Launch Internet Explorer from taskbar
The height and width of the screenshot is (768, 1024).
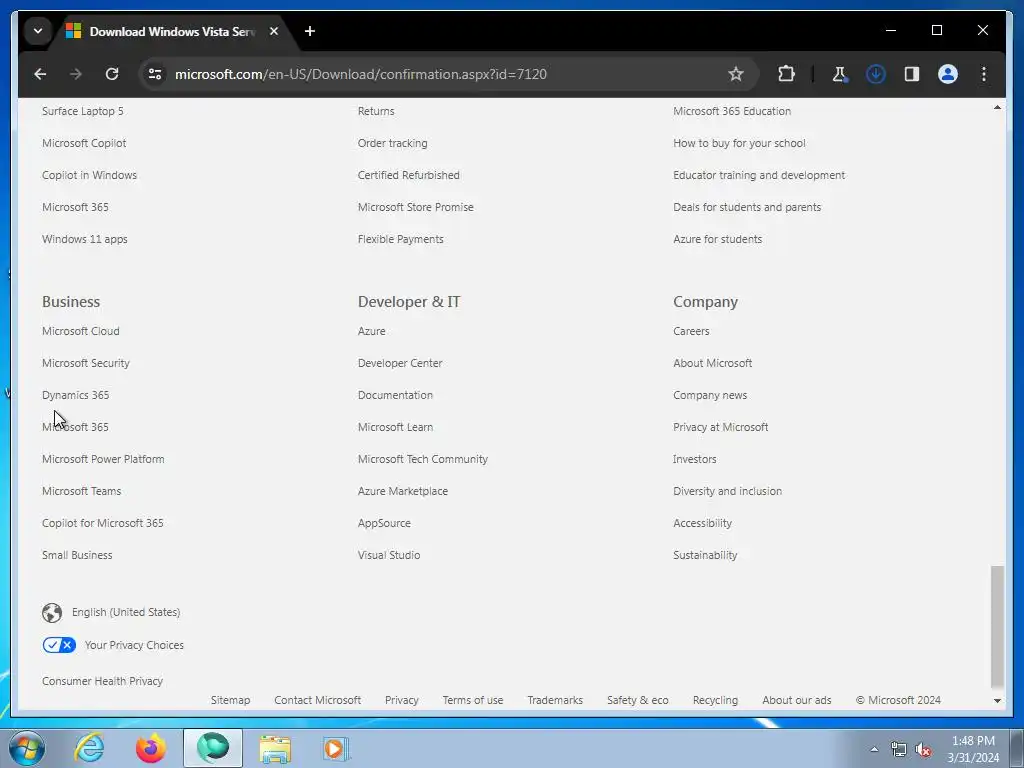(x=89, y=748)
